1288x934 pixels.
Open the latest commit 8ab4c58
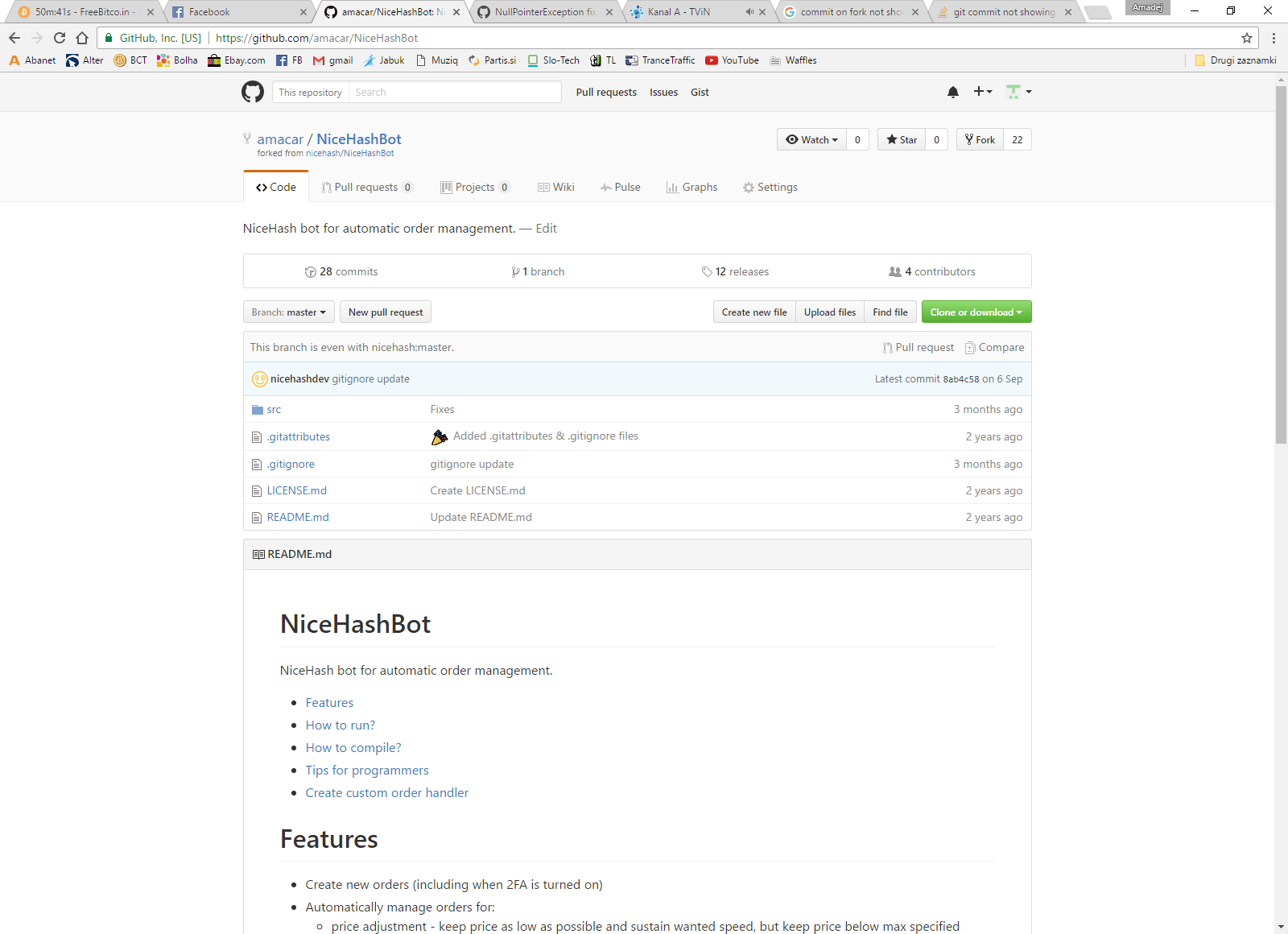(961, 379)
